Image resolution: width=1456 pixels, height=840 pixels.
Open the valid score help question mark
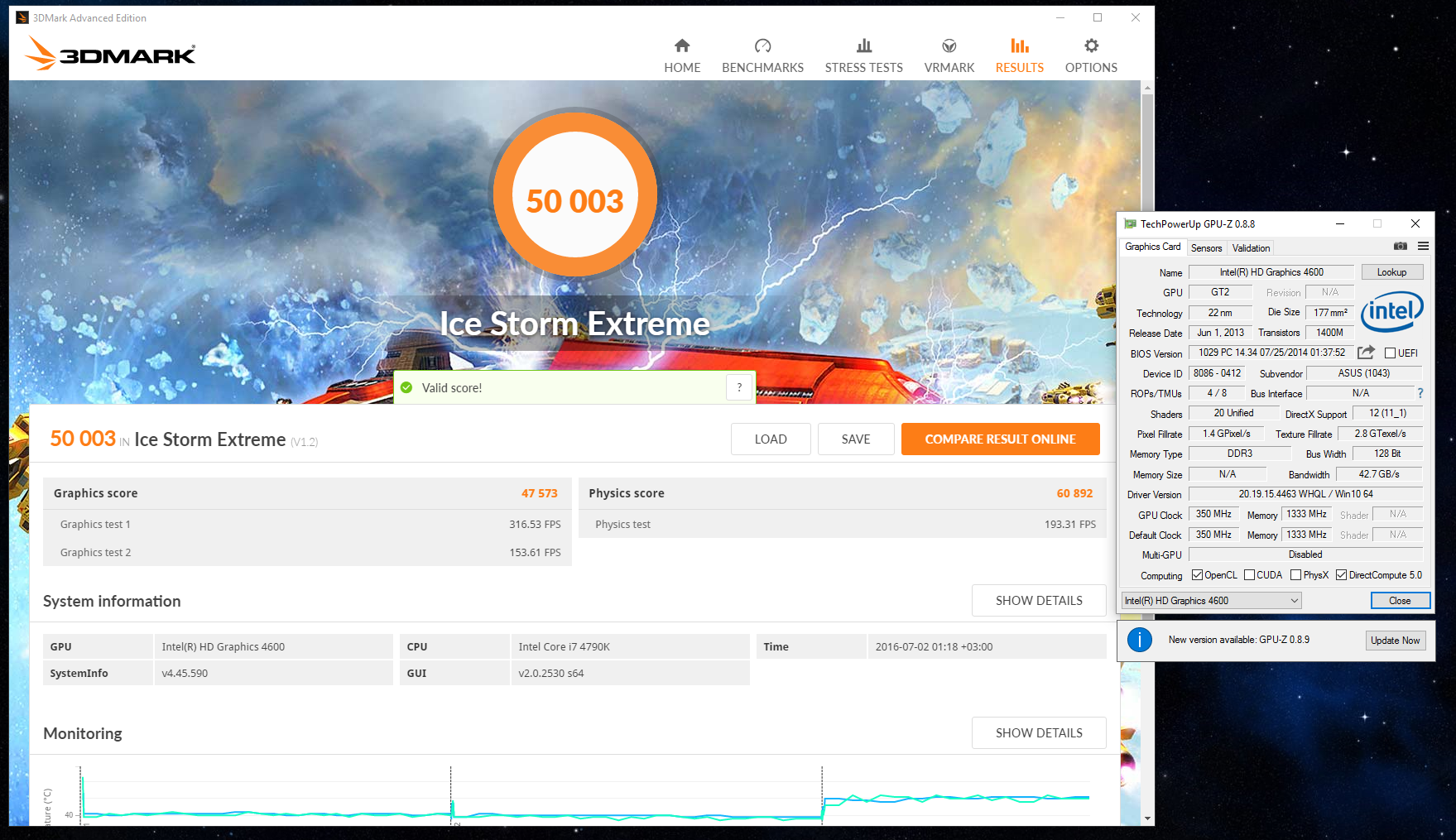pos(739,387)
